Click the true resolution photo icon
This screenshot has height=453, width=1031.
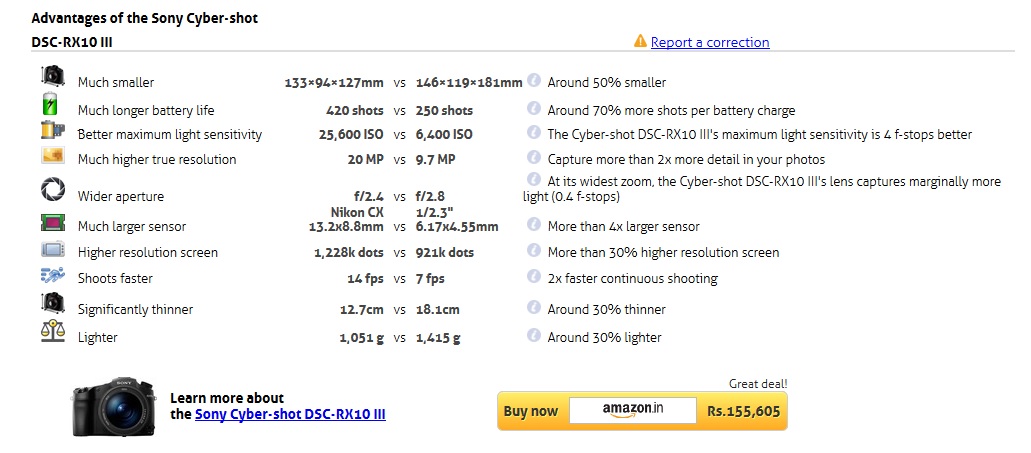[53, 156]
